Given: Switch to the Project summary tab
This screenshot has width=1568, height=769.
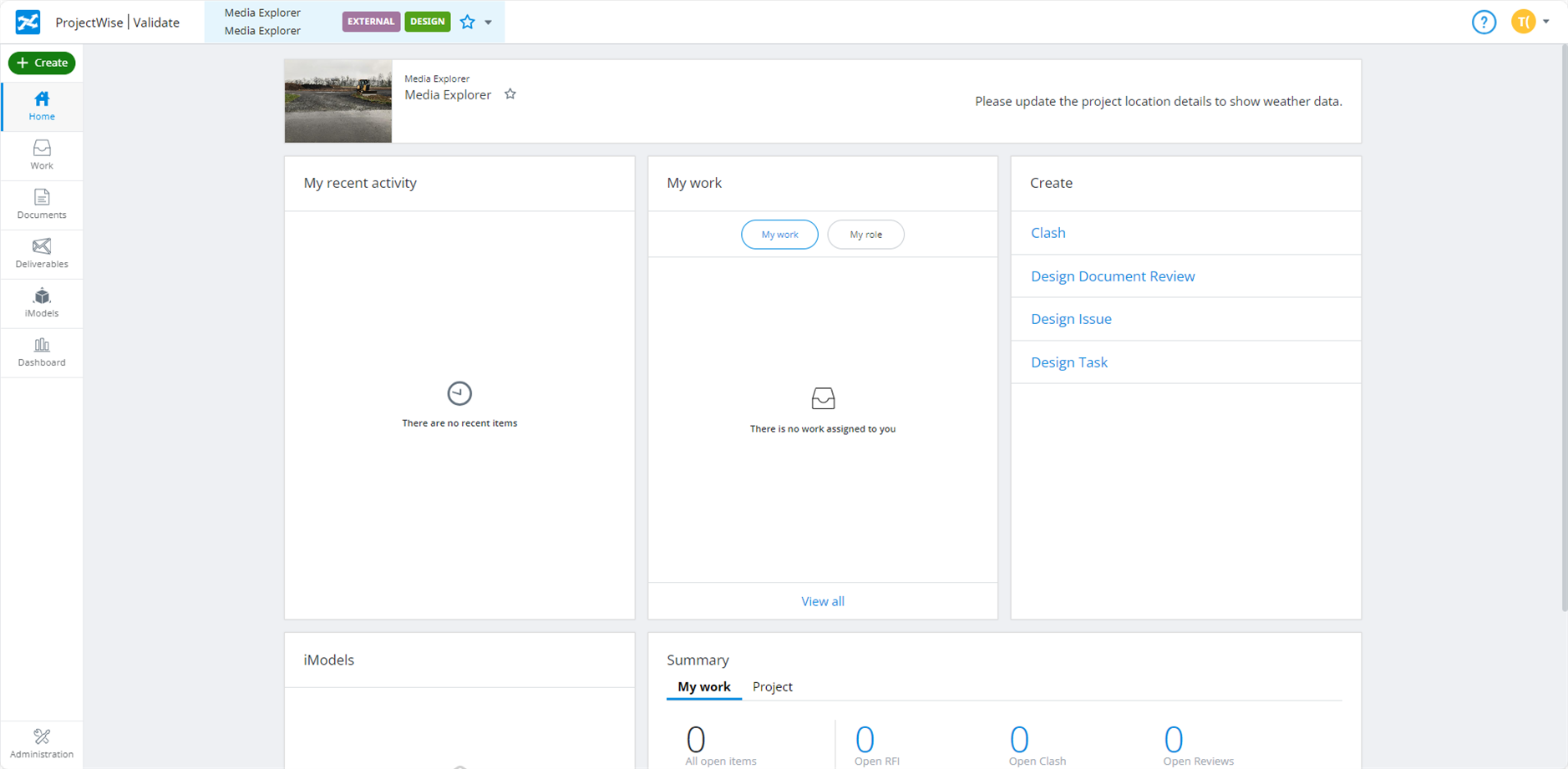Looking at the screenshot, I should 772,686.
